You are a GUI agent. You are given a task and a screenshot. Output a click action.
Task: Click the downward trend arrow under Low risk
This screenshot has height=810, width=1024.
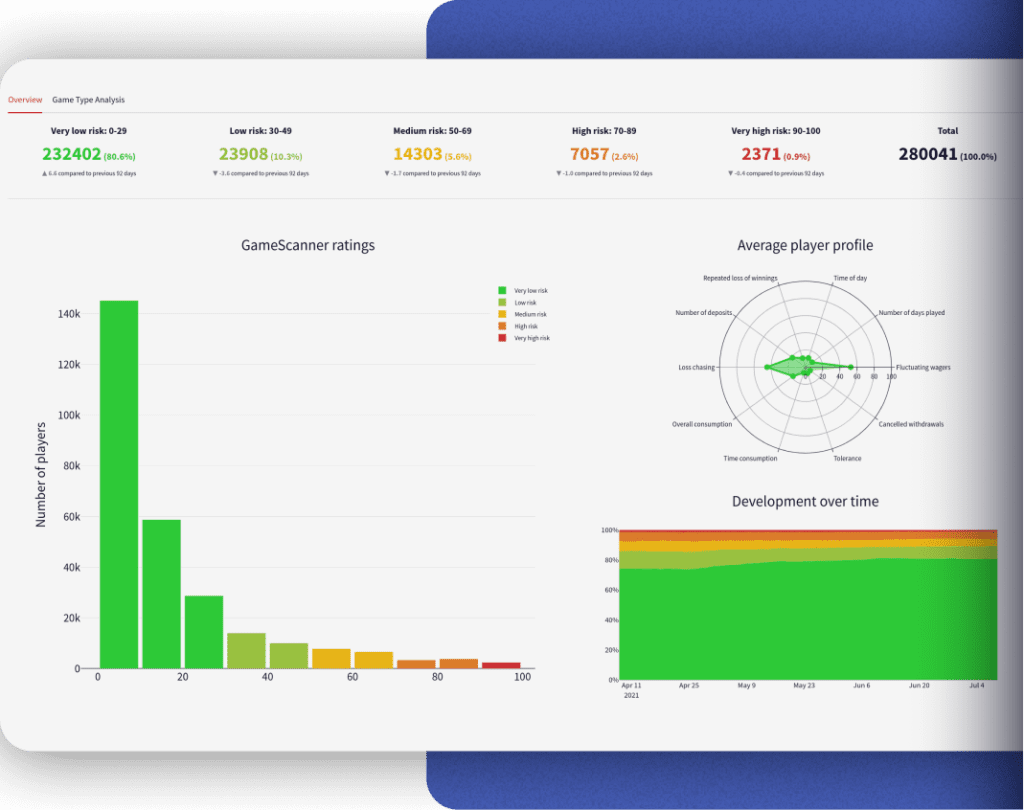point(216,171)
